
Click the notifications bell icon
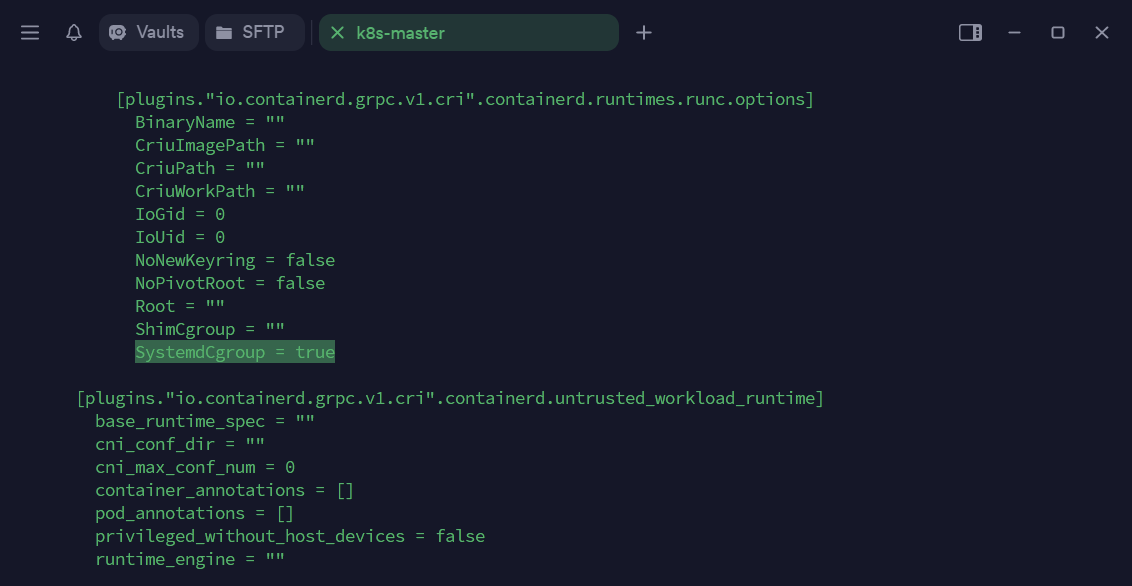tap(74, 33)
